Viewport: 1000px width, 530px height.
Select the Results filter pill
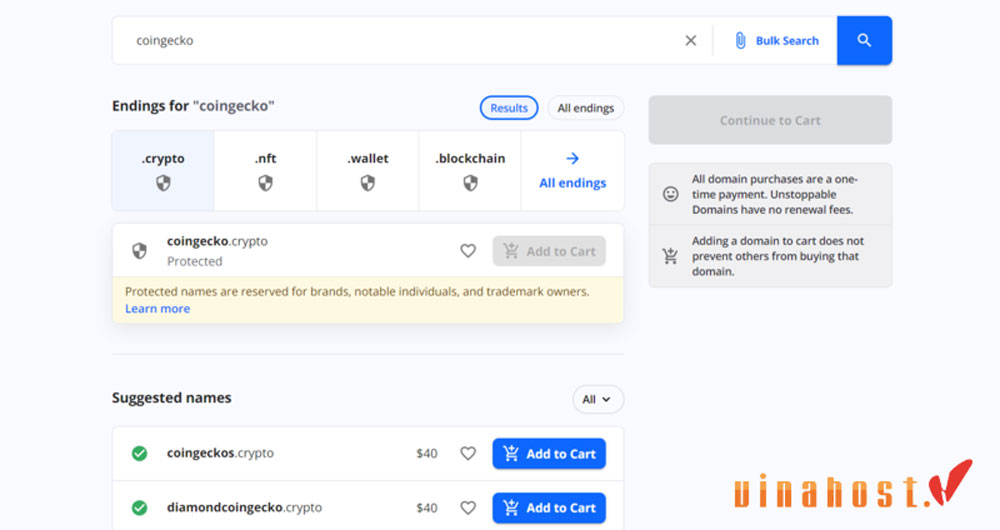(509, 108)
